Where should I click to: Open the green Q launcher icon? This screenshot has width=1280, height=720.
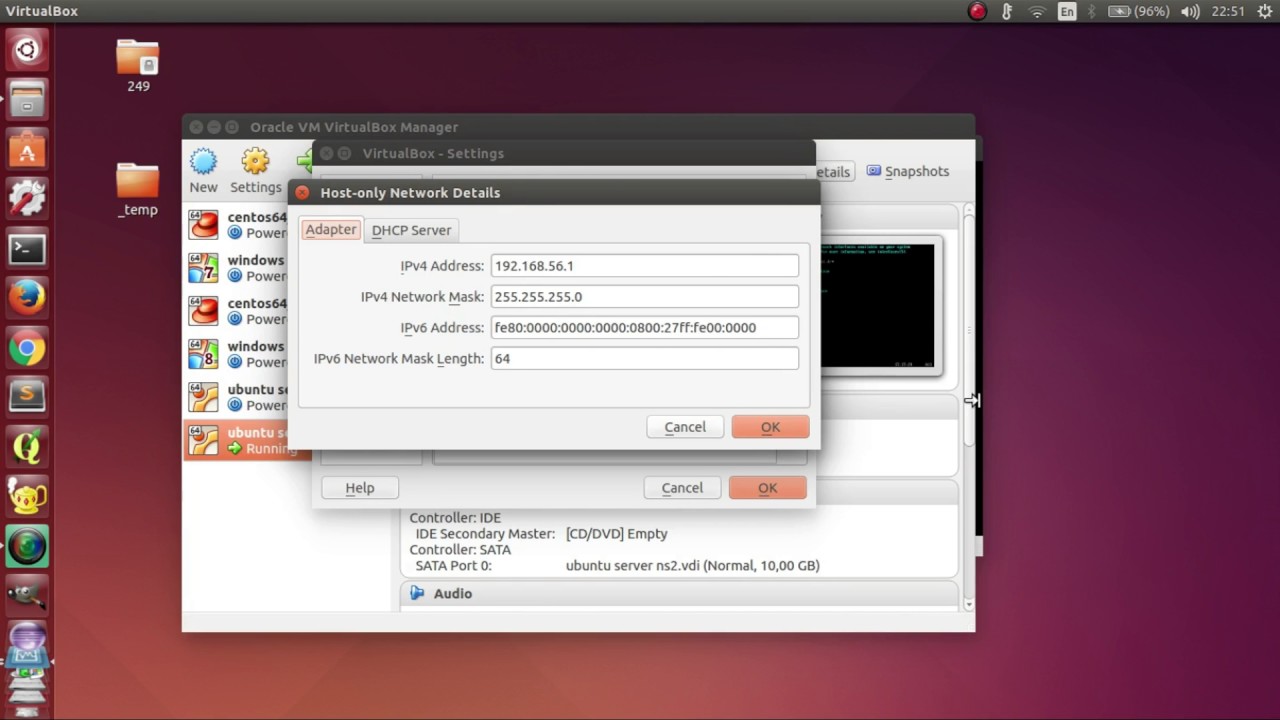tap(27, 447)
